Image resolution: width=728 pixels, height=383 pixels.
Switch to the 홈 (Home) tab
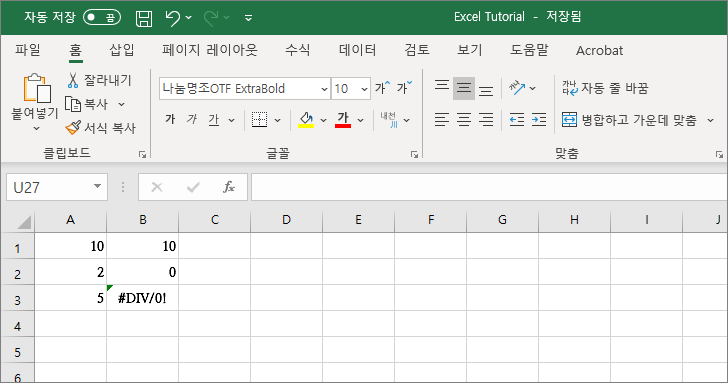75,50
